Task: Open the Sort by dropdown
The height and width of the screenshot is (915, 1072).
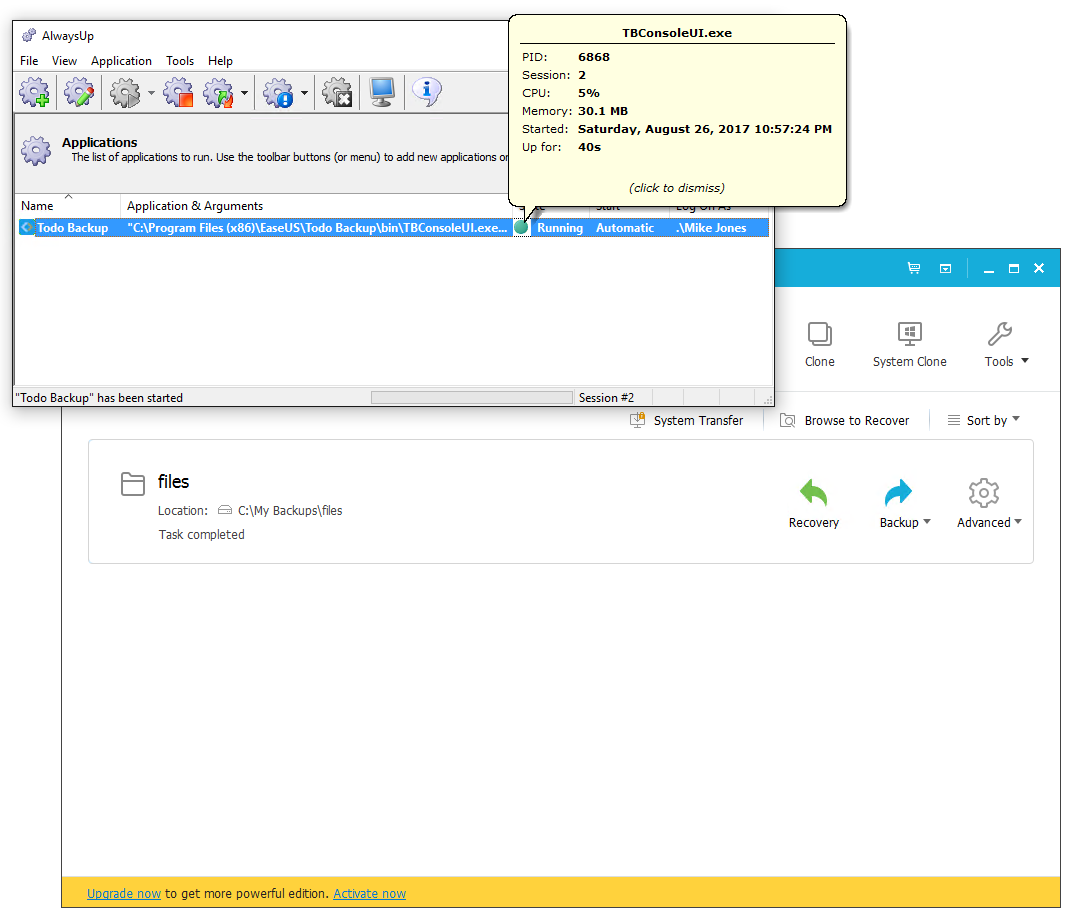Action: tap(983, 421)
